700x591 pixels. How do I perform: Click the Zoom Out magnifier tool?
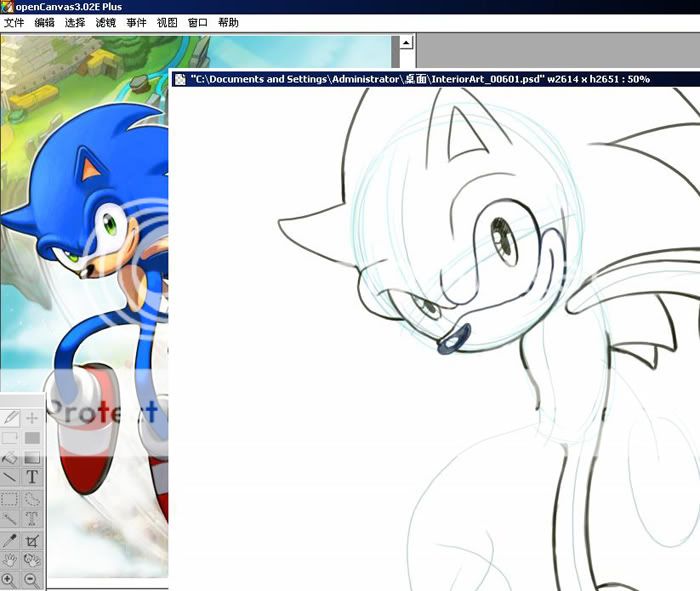32,580
